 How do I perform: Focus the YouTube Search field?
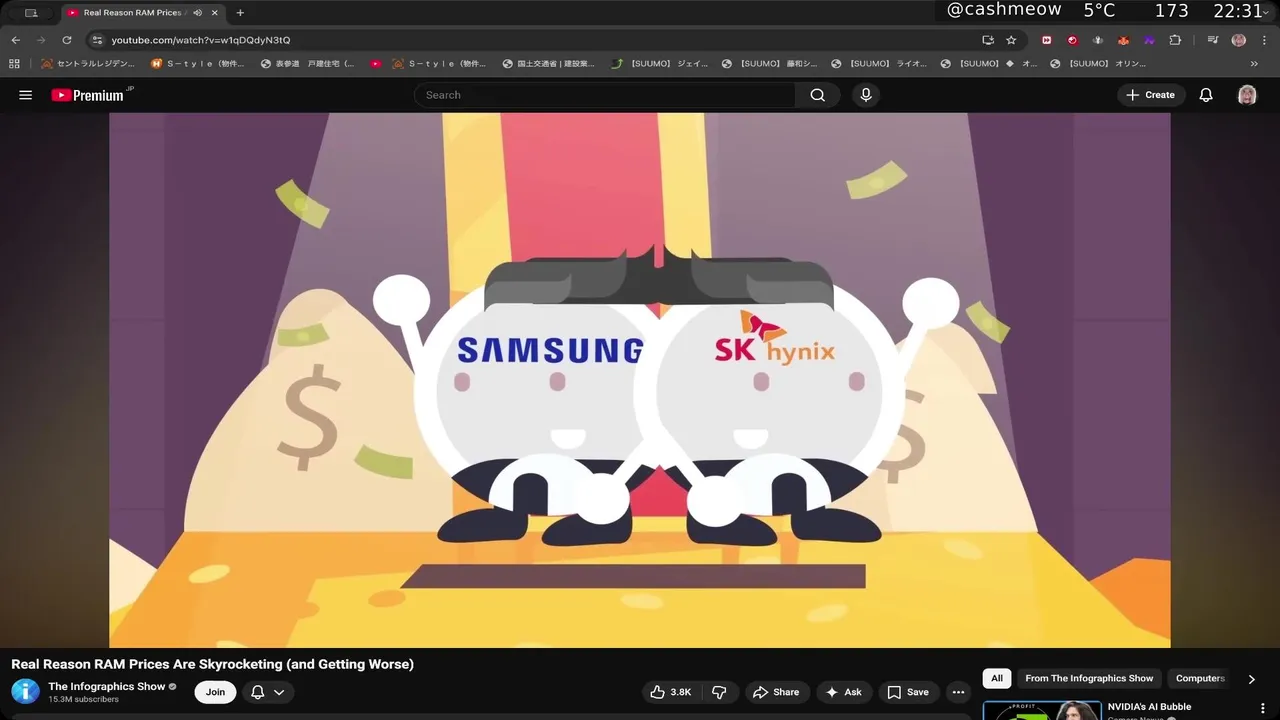click(605, 95)
